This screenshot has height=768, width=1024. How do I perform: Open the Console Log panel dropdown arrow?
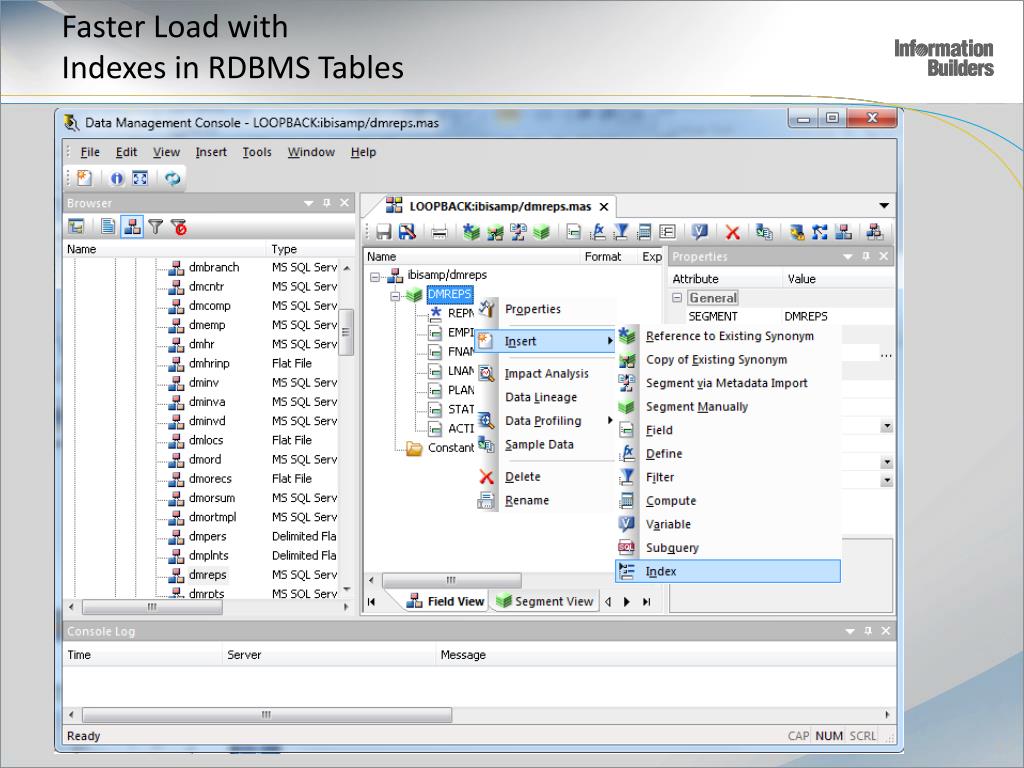tap(850, 632)
